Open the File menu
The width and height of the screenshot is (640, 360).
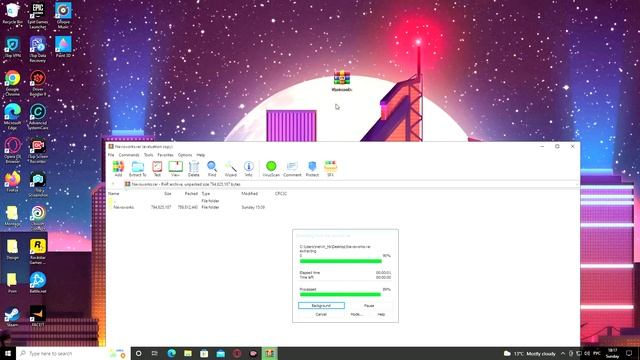(x=111, y=155)
